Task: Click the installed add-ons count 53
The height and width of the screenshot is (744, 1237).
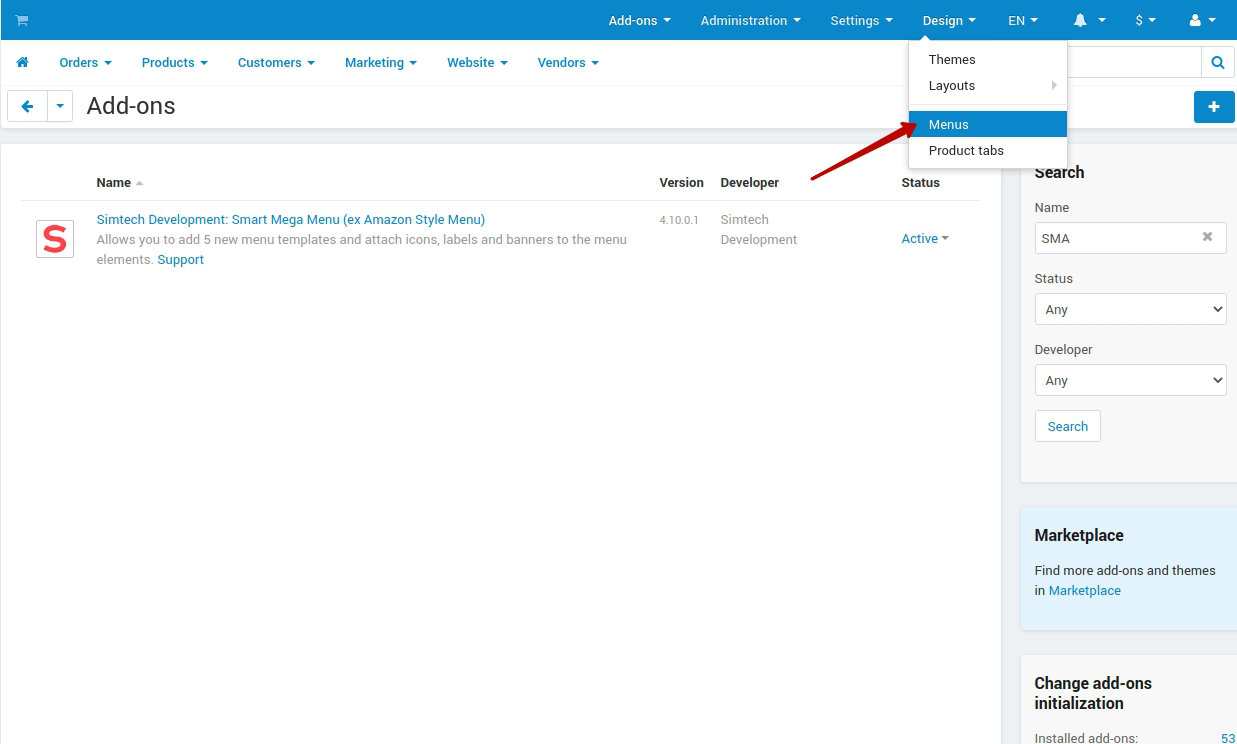Action: coord(1228,738)
